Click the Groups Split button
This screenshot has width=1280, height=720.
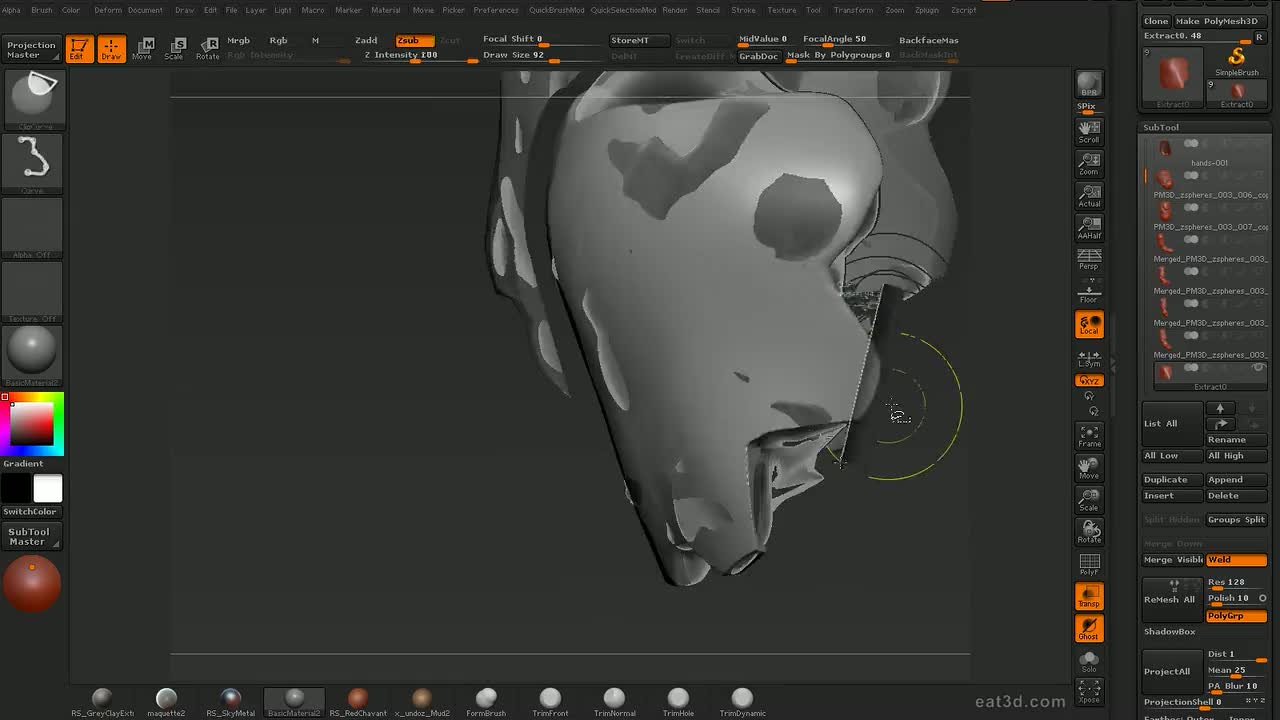pyautogui.click(x=1236, y=520)
